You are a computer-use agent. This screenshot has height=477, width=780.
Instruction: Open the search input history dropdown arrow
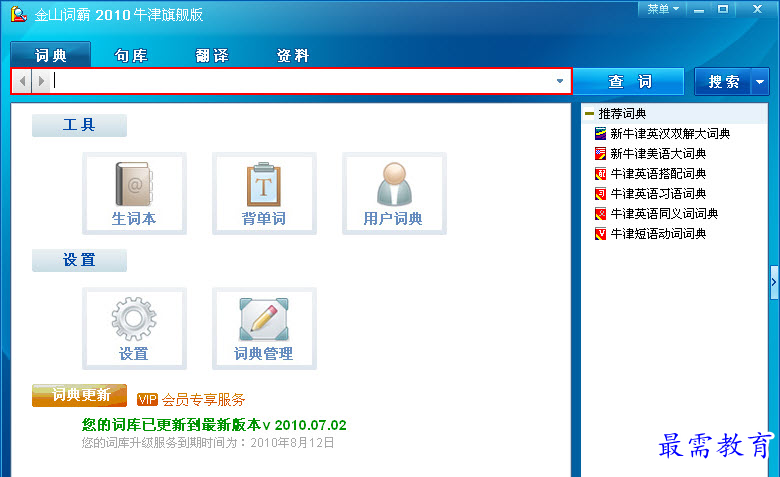(x=560, y=81)
